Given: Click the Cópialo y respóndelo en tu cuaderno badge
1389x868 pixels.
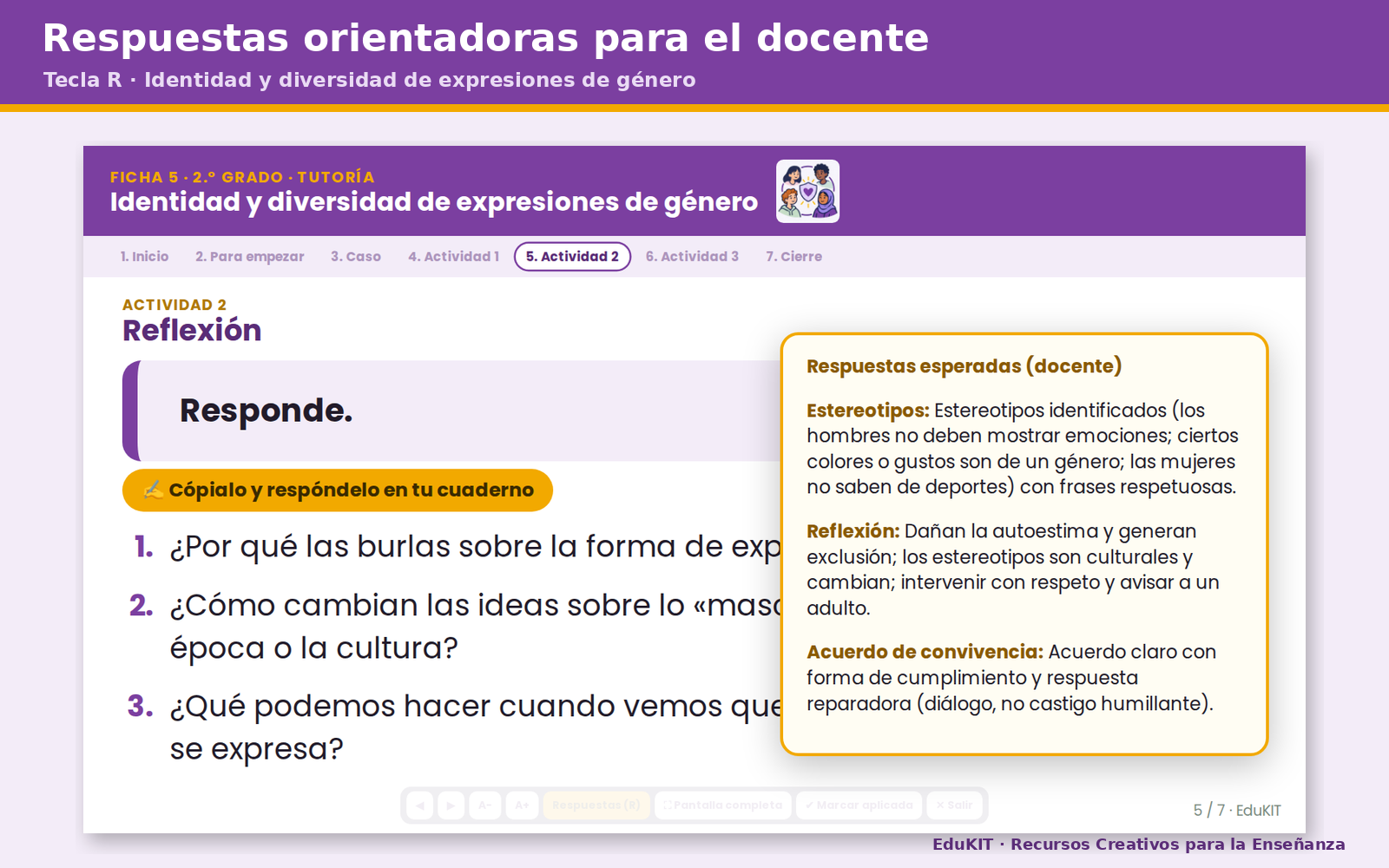Looking at the screenshot, I should point(338,490).
